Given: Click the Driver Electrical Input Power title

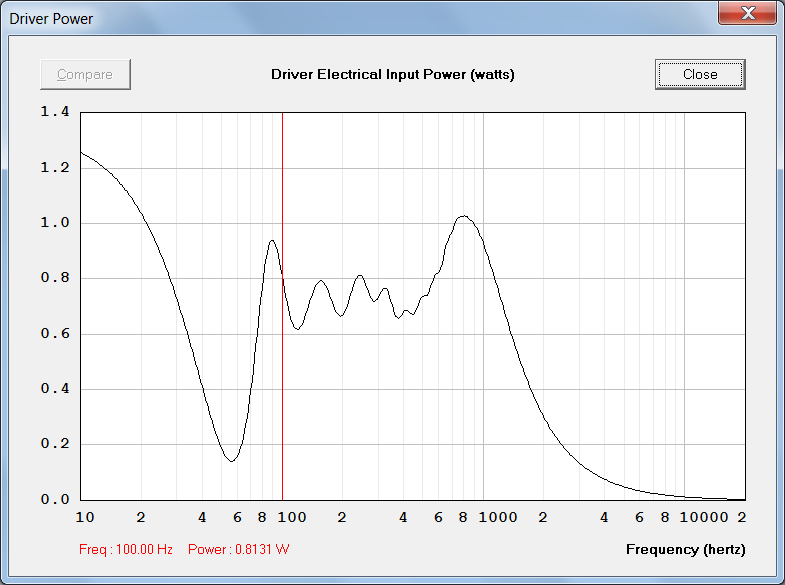Looking at the screenshot, I should click(x=392, y=75).
